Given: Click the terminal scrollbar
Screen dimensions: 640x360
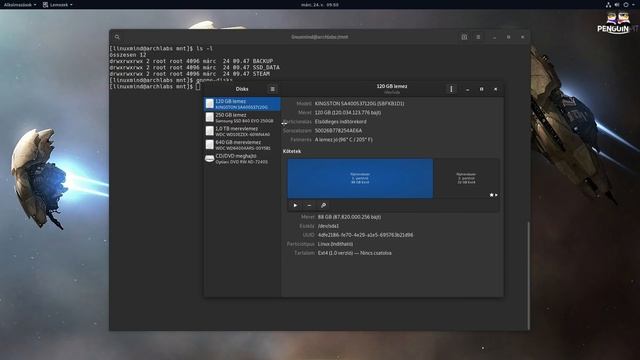Looking at the screenshot, I should [x=529, y=276].
